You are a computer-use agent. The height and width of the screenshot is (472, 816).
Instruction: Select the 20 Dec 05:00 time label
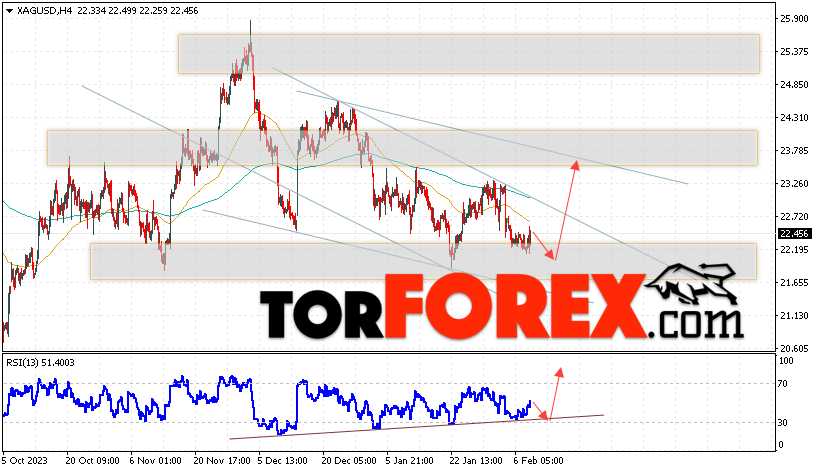tap(349, 461)
